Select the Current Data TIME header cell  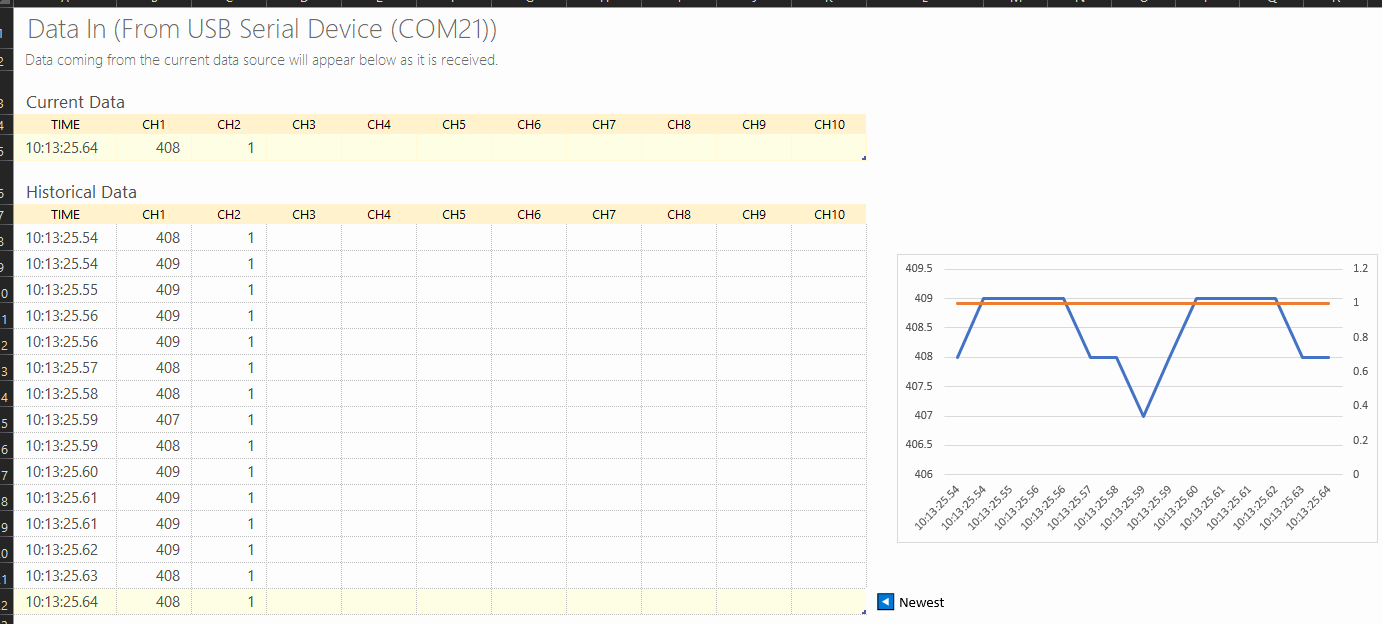pyautogui.click(x=64, y=124)
